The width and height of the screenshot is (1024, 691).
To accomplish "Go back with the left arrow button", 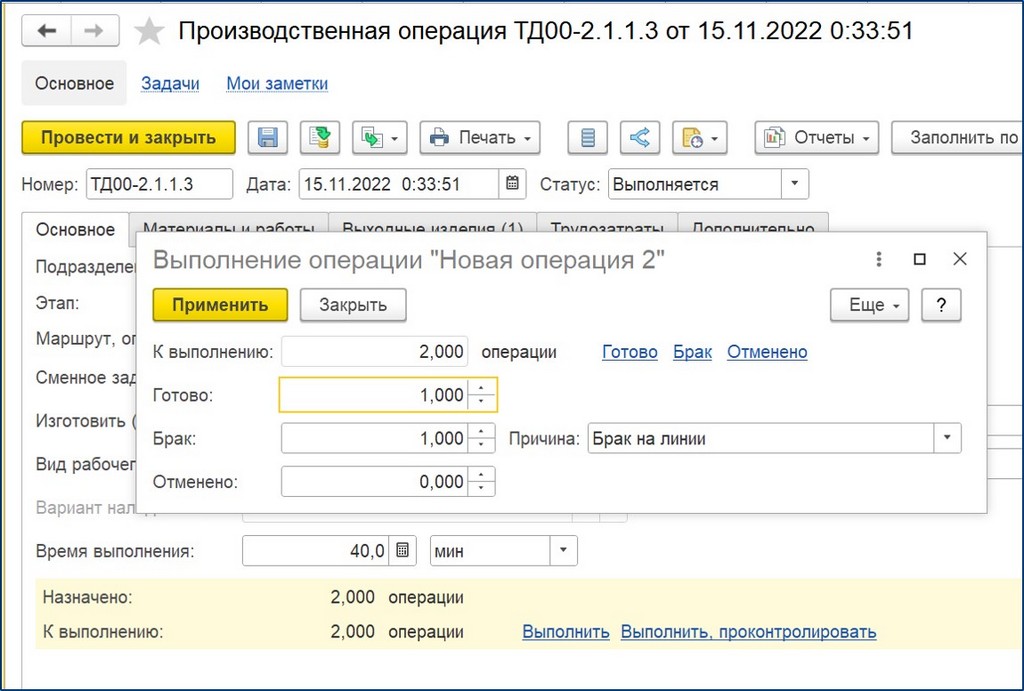I will point(46,31).
